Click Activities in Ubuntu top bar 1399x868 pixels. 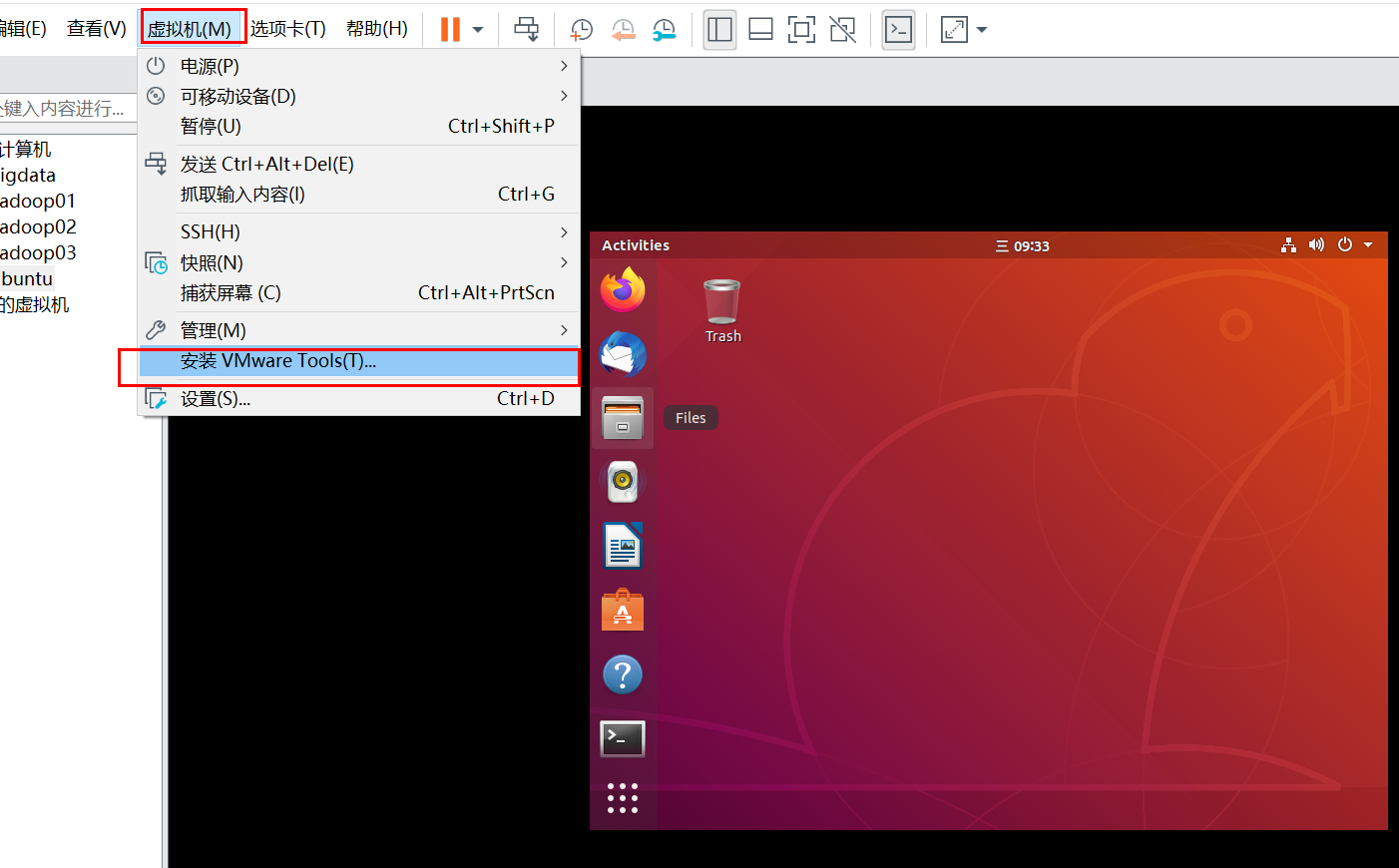tap(636, 245)
